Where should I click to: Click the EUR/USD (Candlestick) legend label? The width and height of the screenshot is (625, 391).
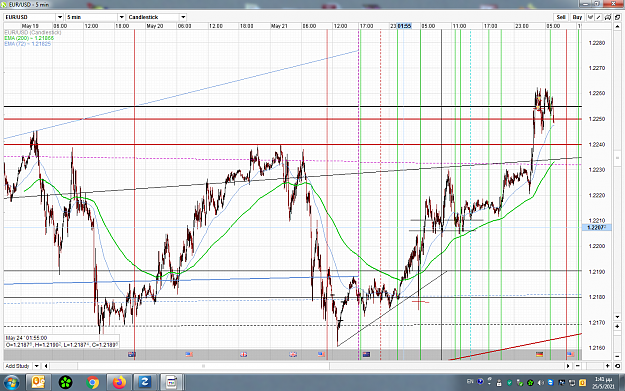[x=33, y=32]
